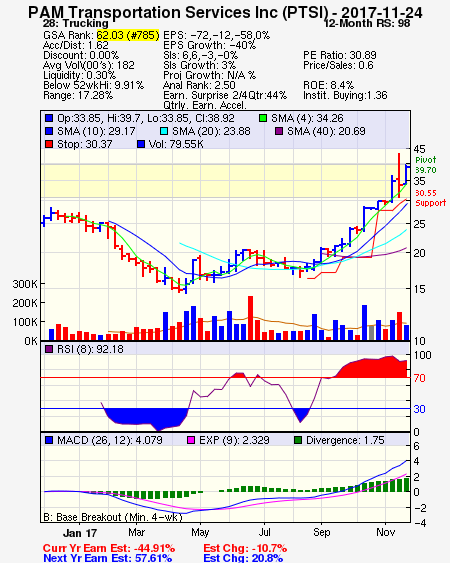Click the 'Mar' x-axis label
Image resolution: width=450 pixels, height=563 pixels.
136,532
